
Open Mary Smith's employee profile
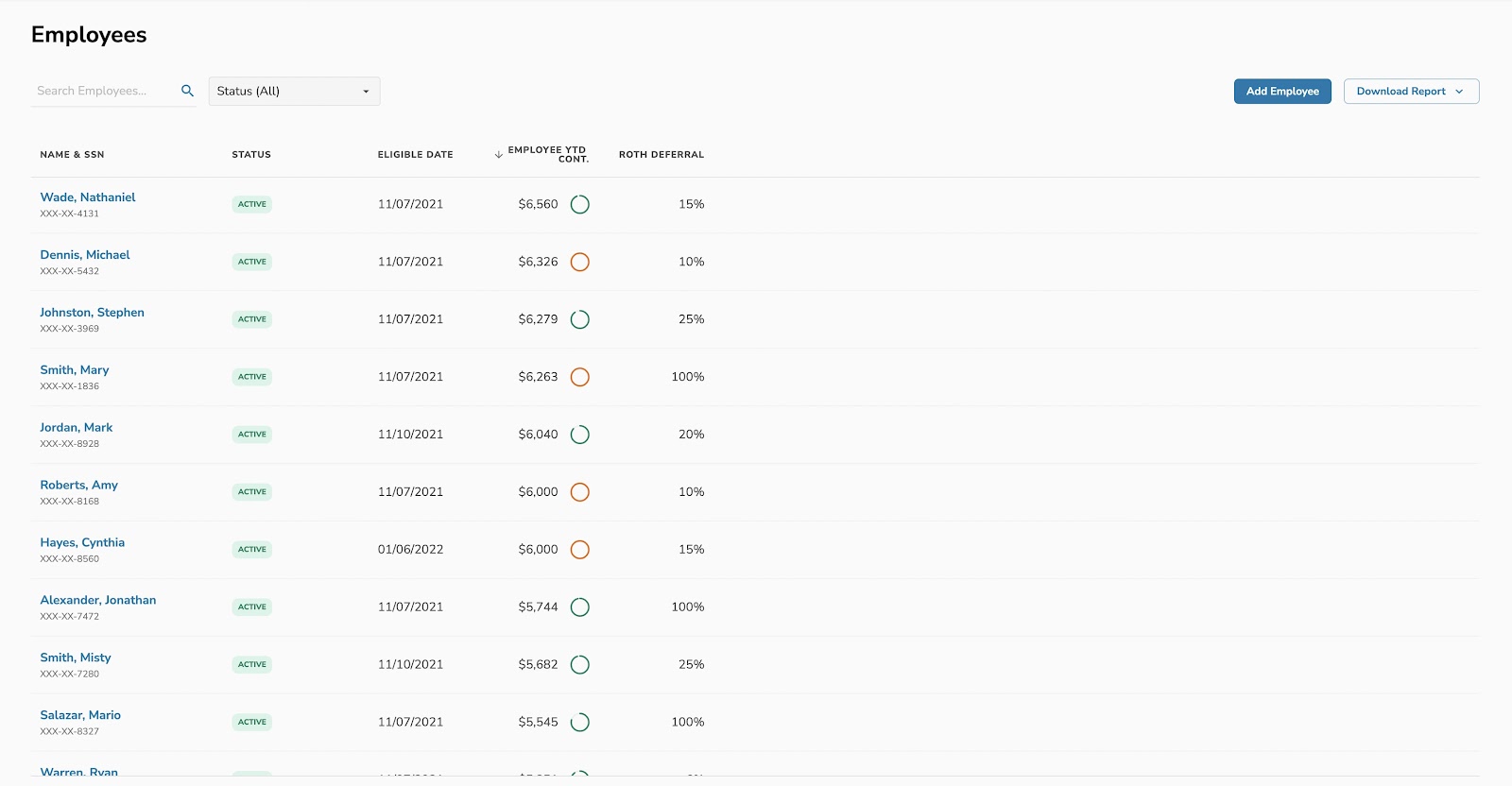(x=75, y=370)
